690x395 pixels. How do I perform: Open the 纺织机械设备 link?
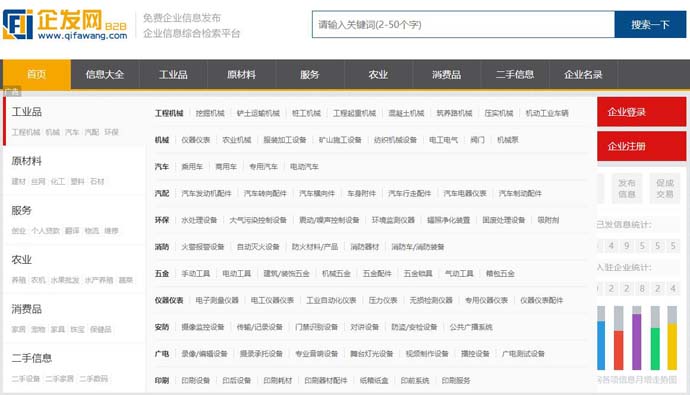[x=395, y=140]
